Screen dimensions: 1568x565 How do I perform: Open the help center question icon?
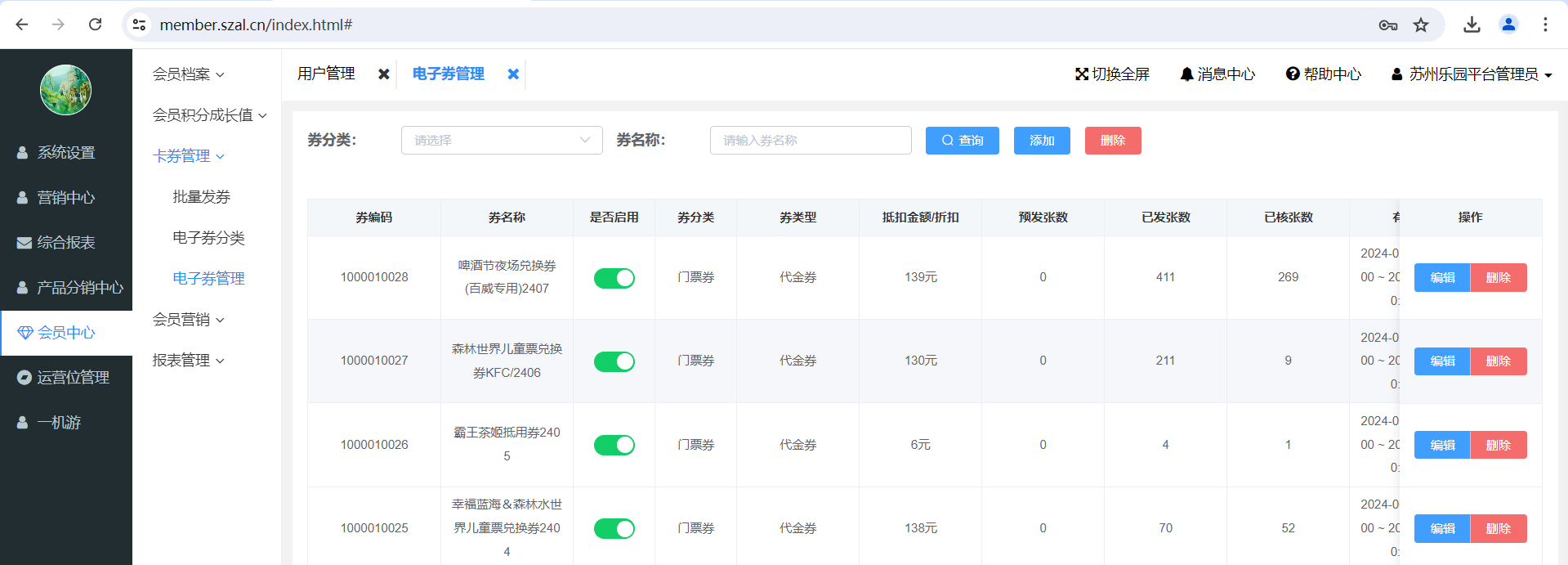[x=1293, y=74]
